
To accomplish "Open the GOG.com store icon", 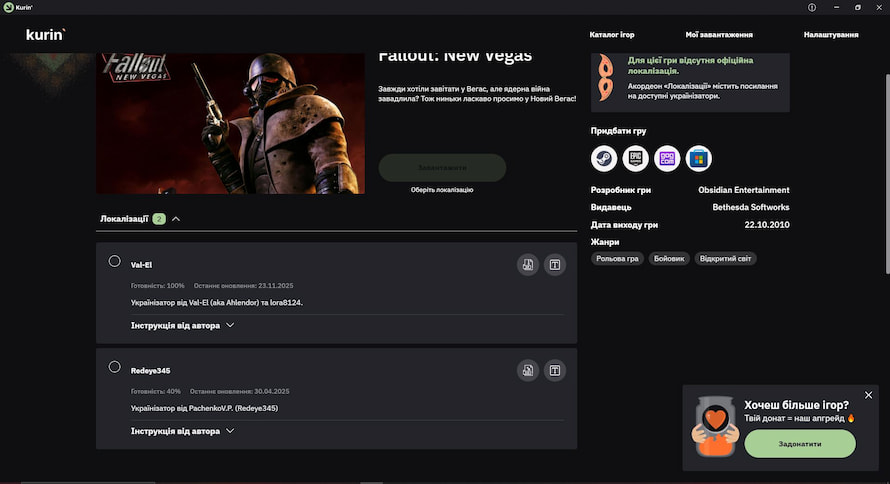I will (667, 158).
